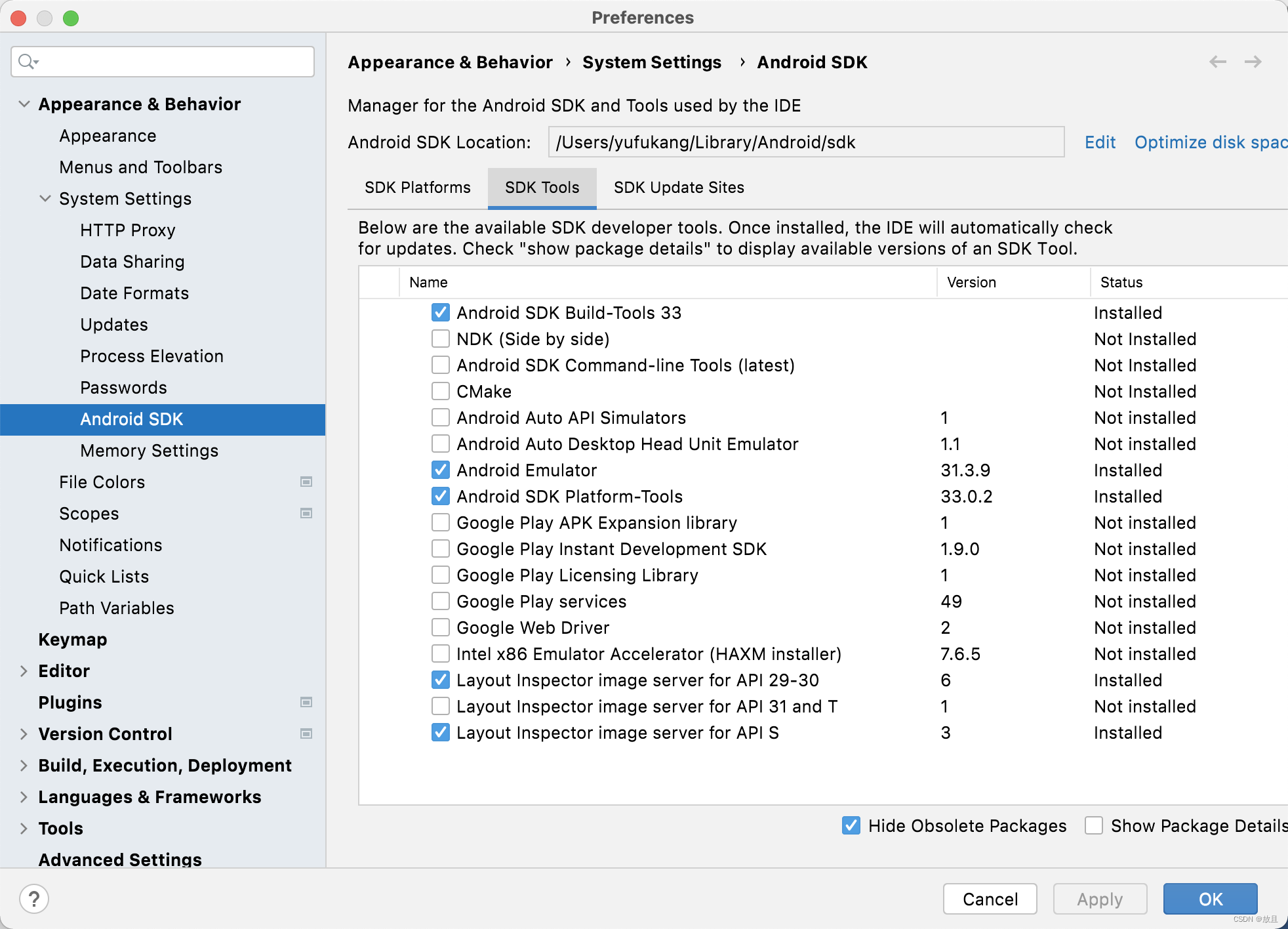Click project-level icon beside Version Control

(306, 733)
